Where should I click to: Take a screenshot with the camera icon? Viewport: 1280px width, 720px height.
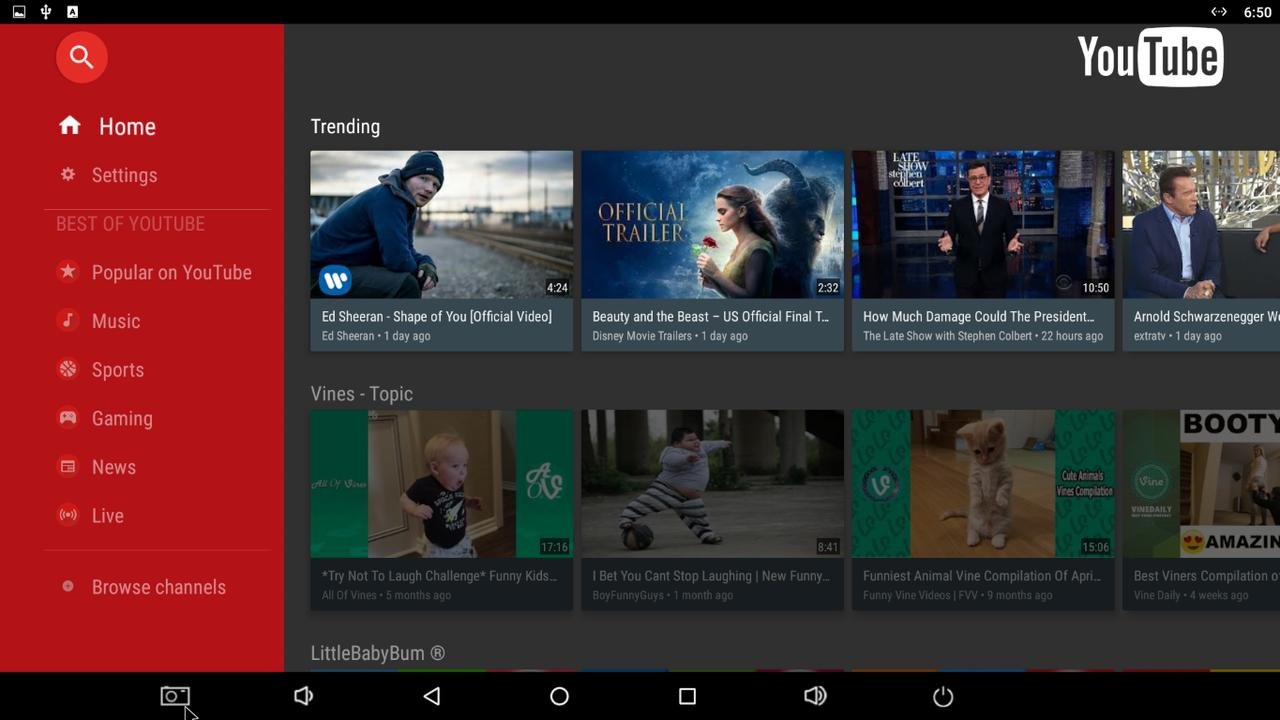175,696
